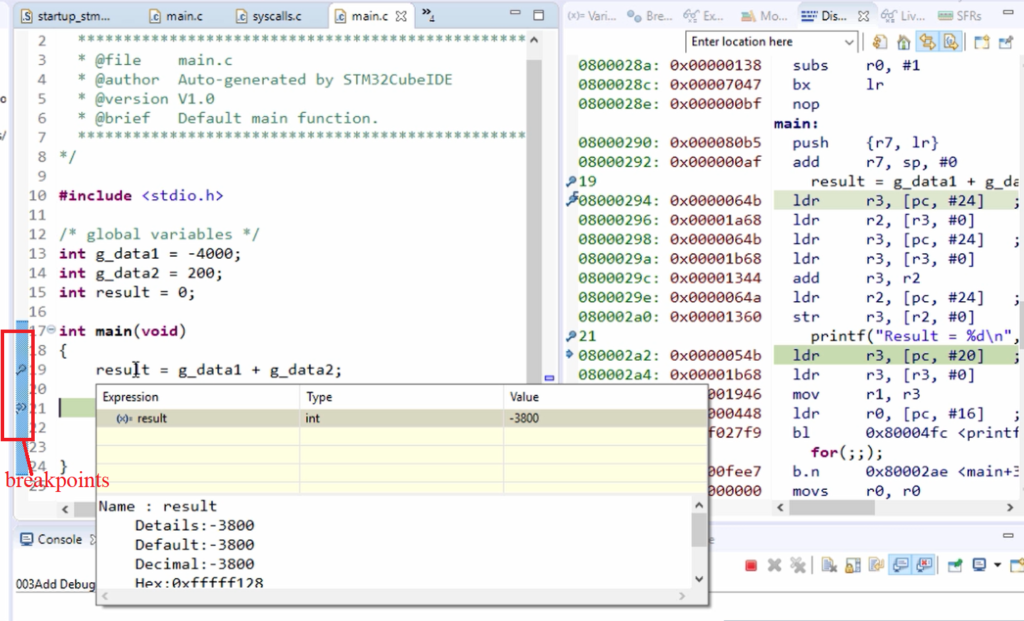Click the -3800 value cell
Screen dimensions: 1024x621
(x=605, y=419)
